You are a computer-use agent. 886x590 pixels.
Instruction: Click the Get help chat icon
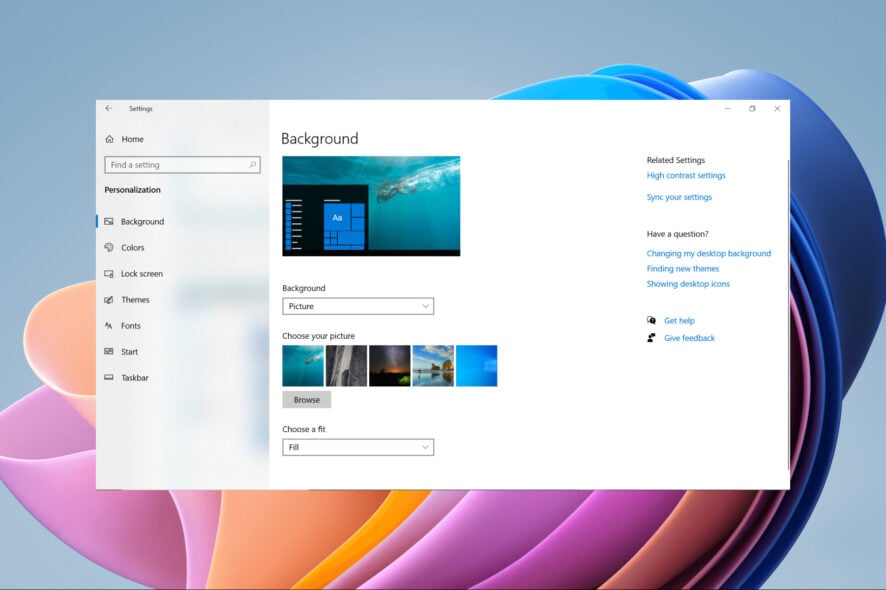pyautogui.click(x=652, y=320)
